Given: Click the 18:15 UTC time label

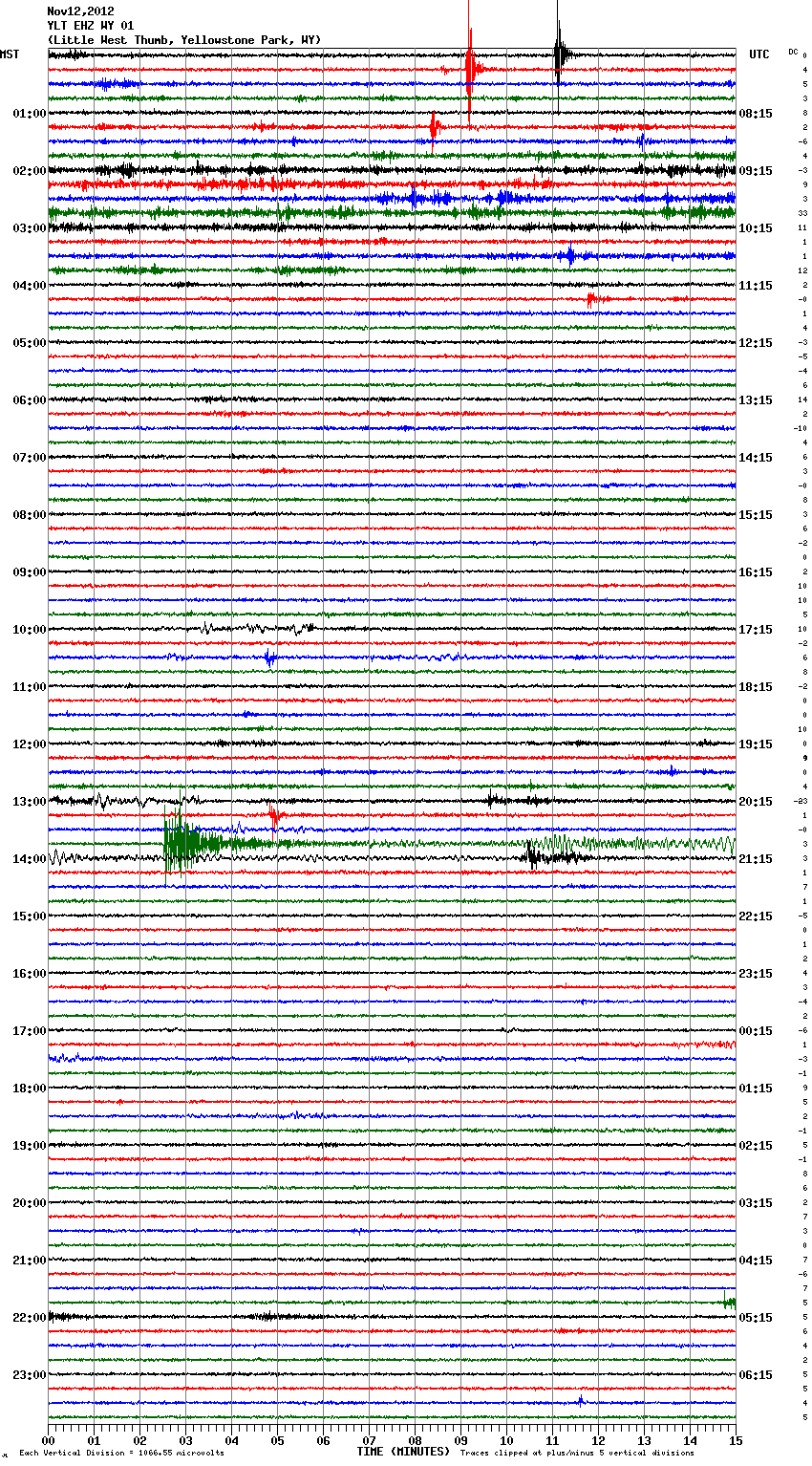Looking at the screenshot, I should pyautogui.click(x=756, y=687).
